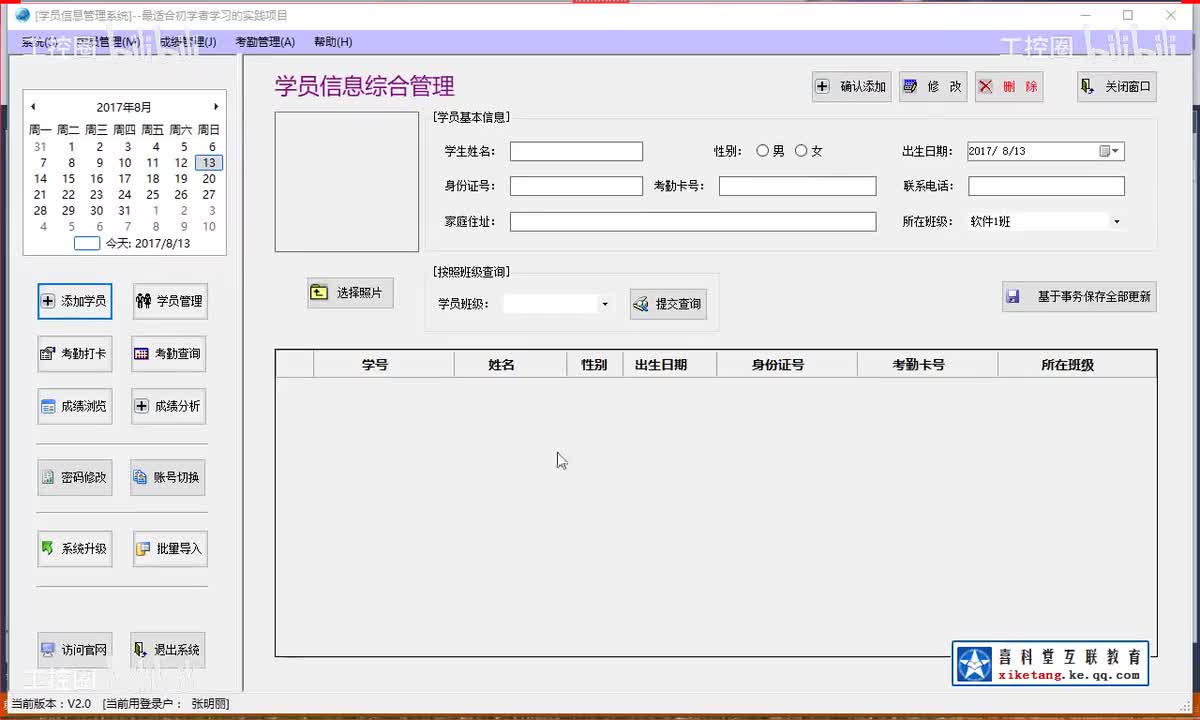The height and width of the screenshot is (720, 1200).
Task: Open the 出生日期 date picker dropdown
Action: 1111,151
